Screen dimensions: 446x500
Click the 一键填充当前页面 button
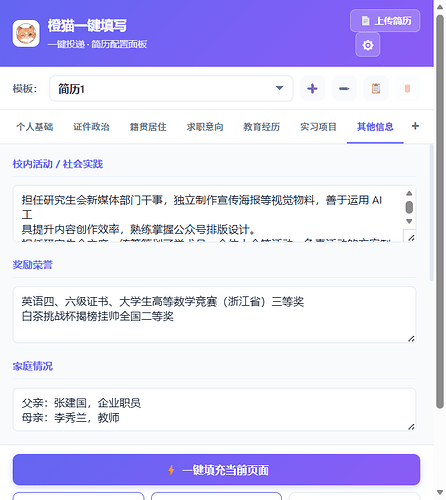pyautogui.click(x=216, y=470)
